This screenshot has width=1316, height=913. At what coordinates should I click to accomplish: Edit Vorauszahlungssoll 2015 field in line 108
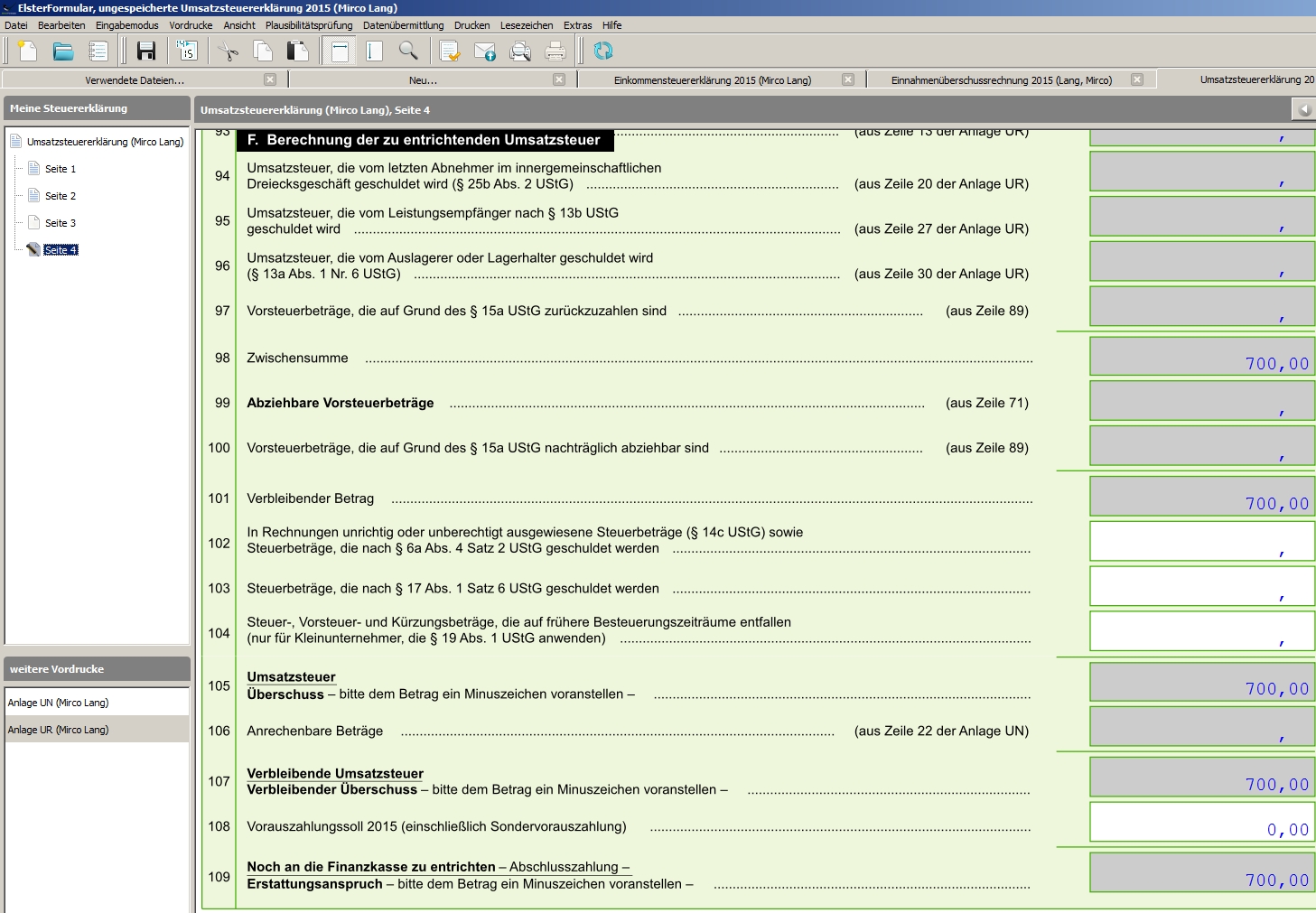tap(1202, 822)
